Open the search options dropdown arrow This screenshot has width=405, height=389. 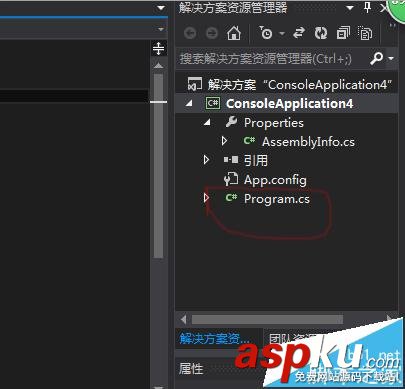[x=391, y=58]
